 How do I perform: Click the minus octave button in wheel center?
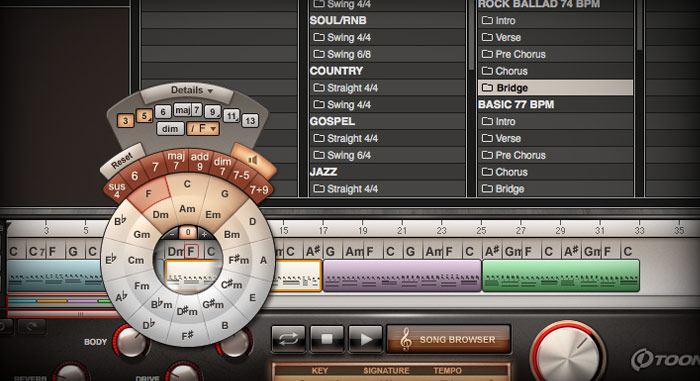(x=172, y=233)
